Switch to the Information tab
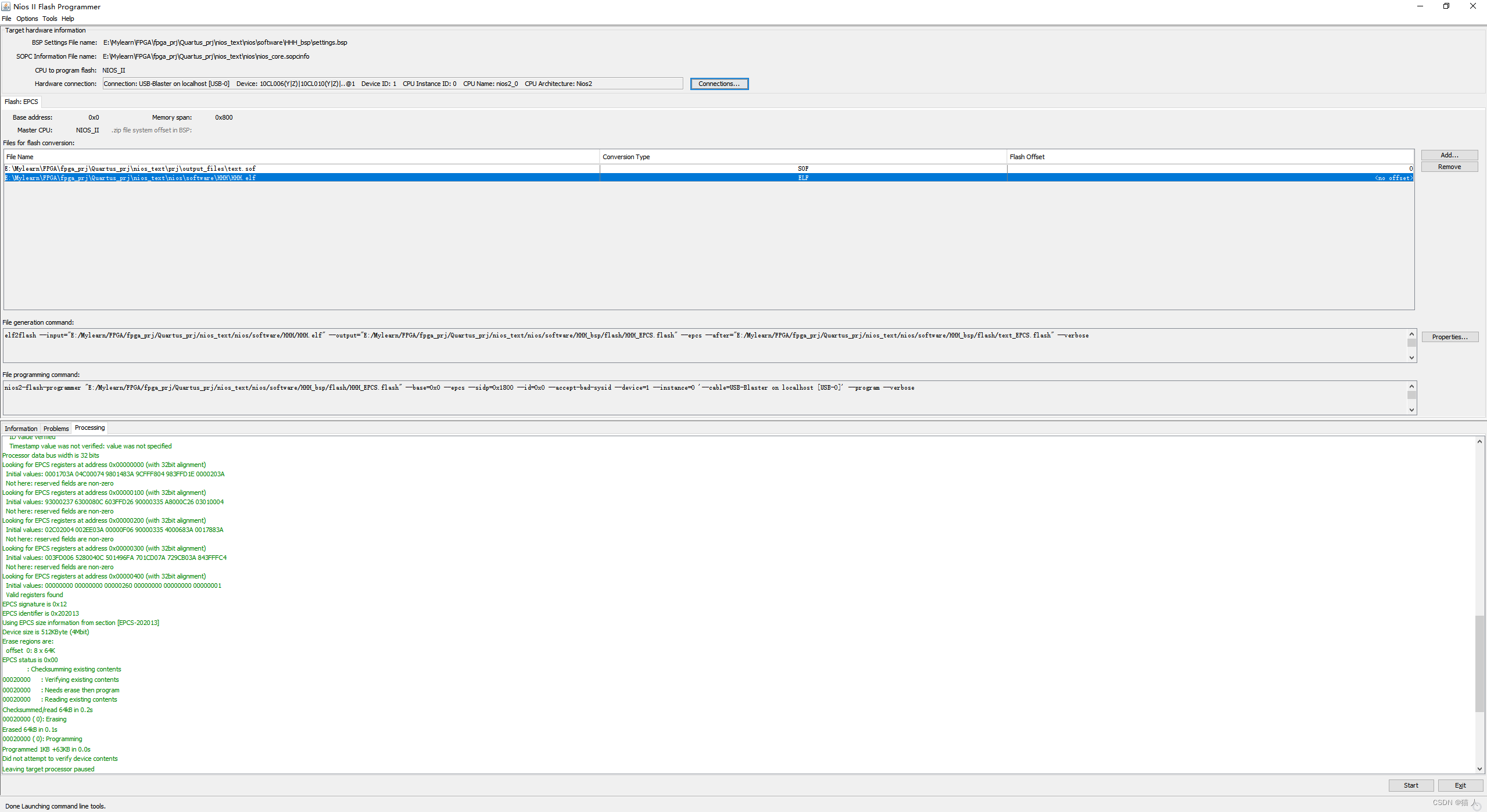The width and height of the screenshot is (1487, 812). click(x=21, y=429)
